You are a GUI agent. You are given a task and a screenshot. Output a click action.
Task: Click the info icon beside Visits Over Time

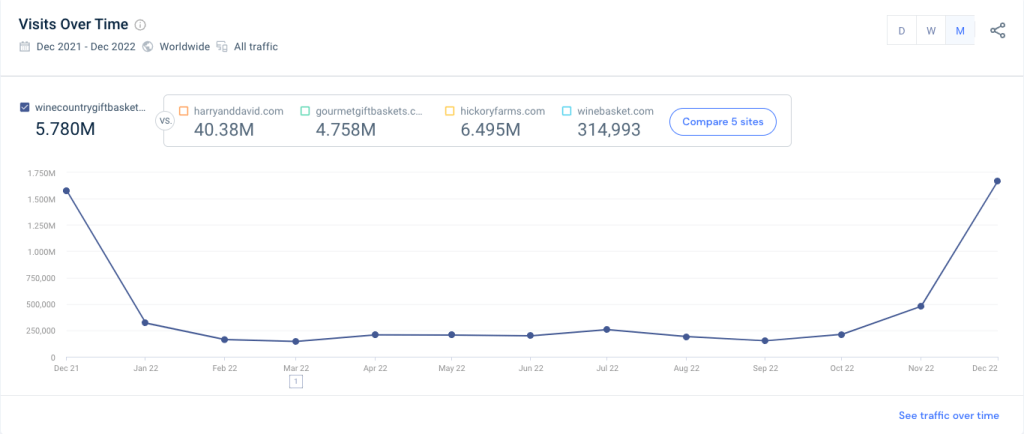click(140, 25)
